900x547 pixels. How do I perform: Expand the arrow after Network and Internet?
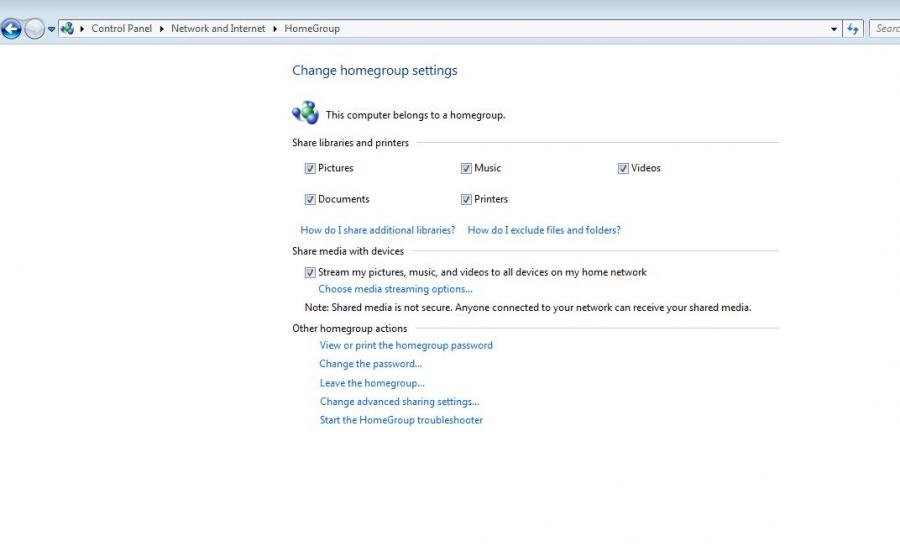tap(275, 29)
